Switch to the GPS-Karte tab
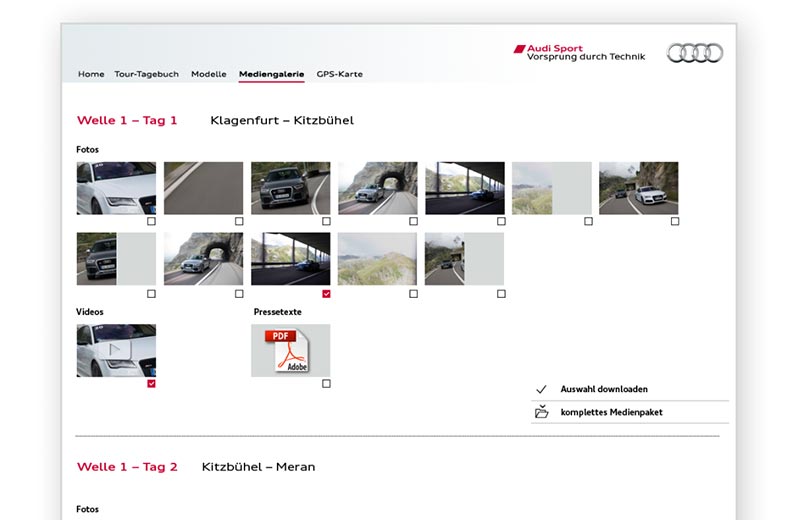 (339, 74)
